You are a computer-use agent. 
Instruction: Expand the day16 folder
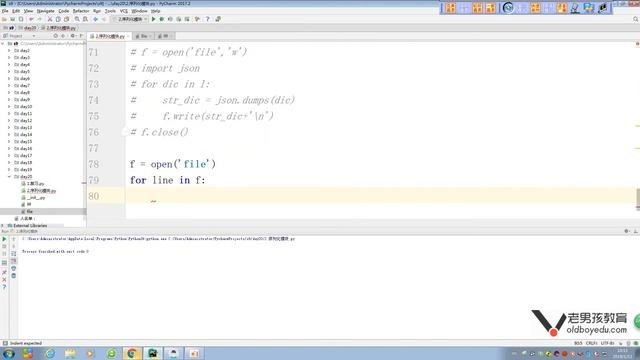point(9,149)
